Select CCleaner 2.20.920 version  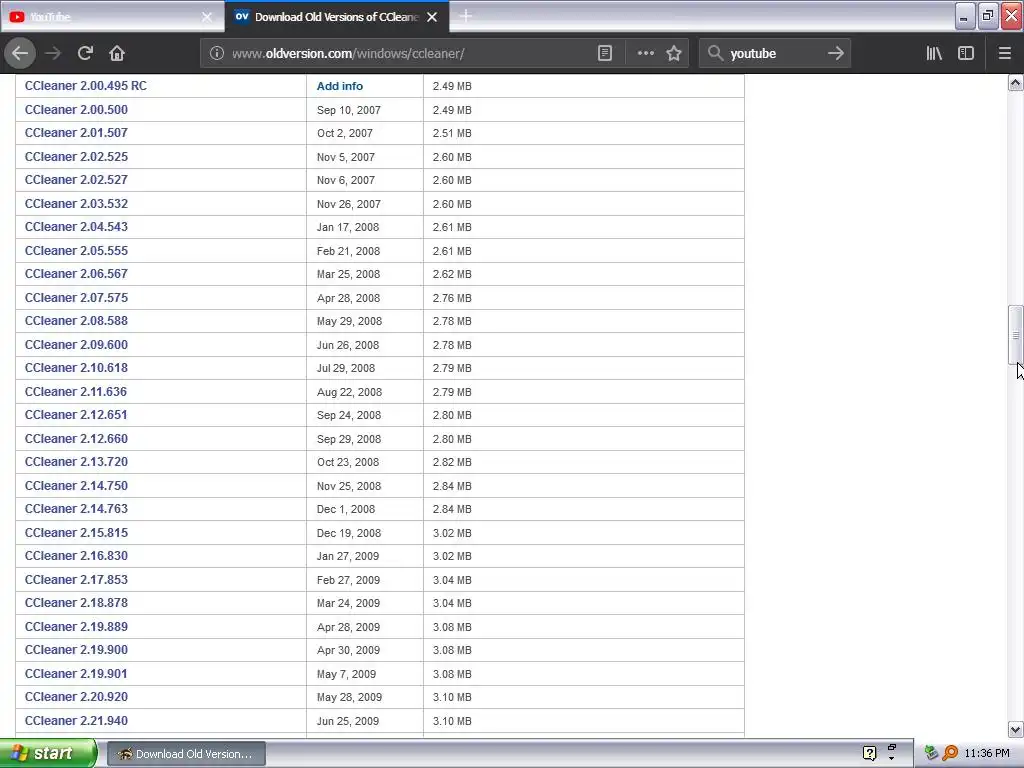point(76,697)
